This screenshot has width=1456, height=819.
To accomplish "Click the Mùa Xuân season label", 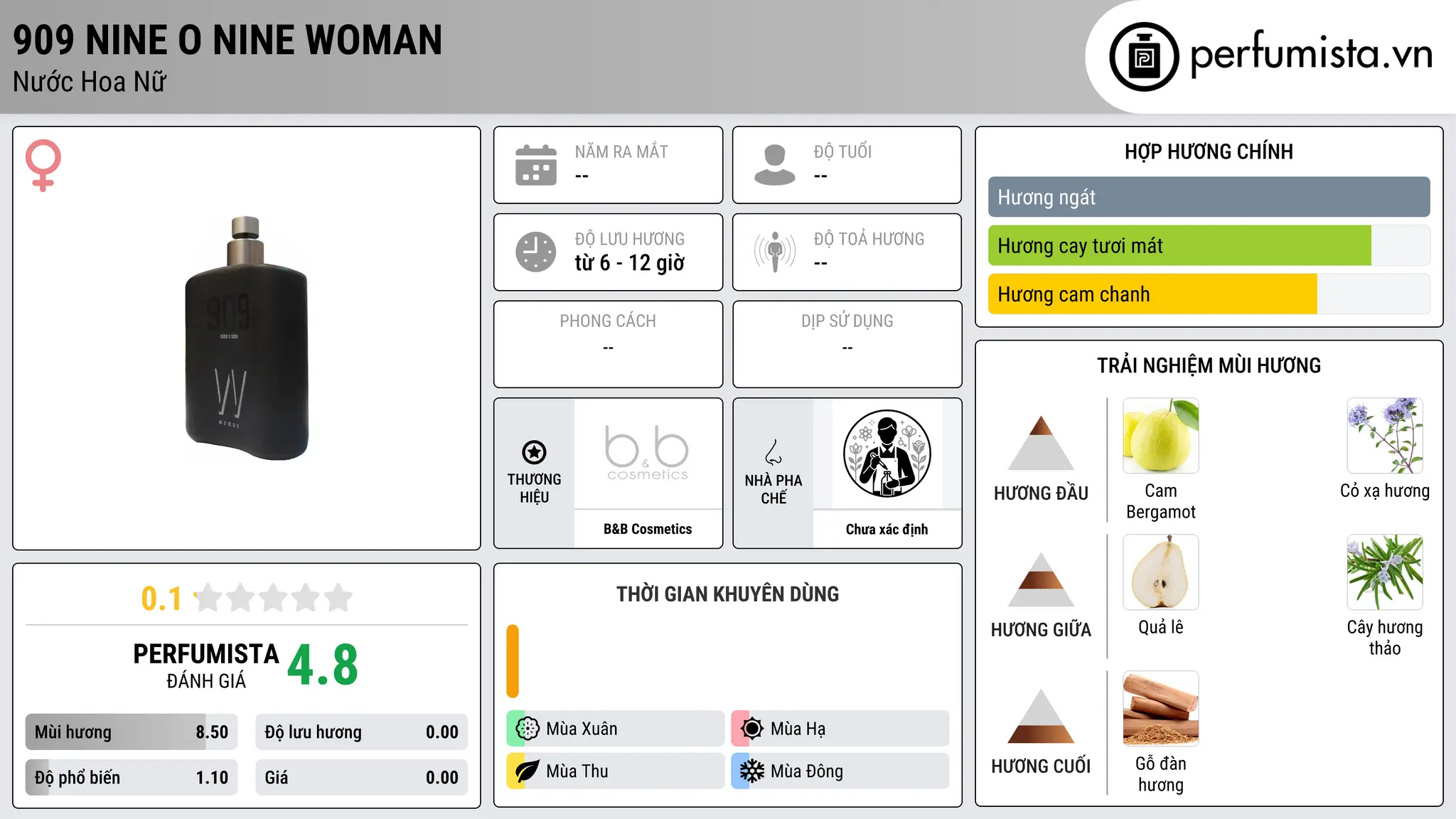I will [x=582, y=729].
